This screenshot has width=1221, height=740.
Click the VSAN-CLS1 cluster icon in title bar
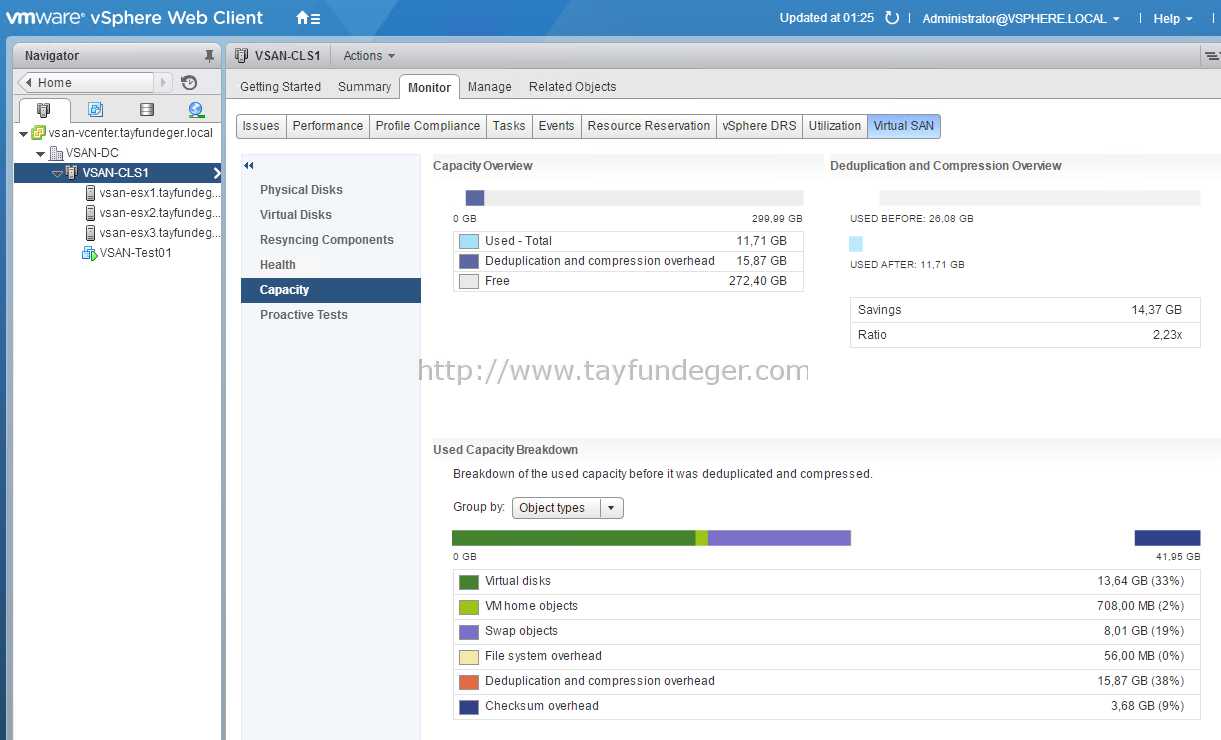[x=242, y=56]
